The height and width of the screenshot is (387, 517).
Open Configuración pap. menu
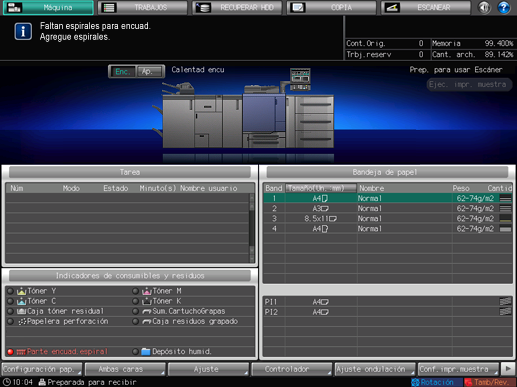click(42, 369)
